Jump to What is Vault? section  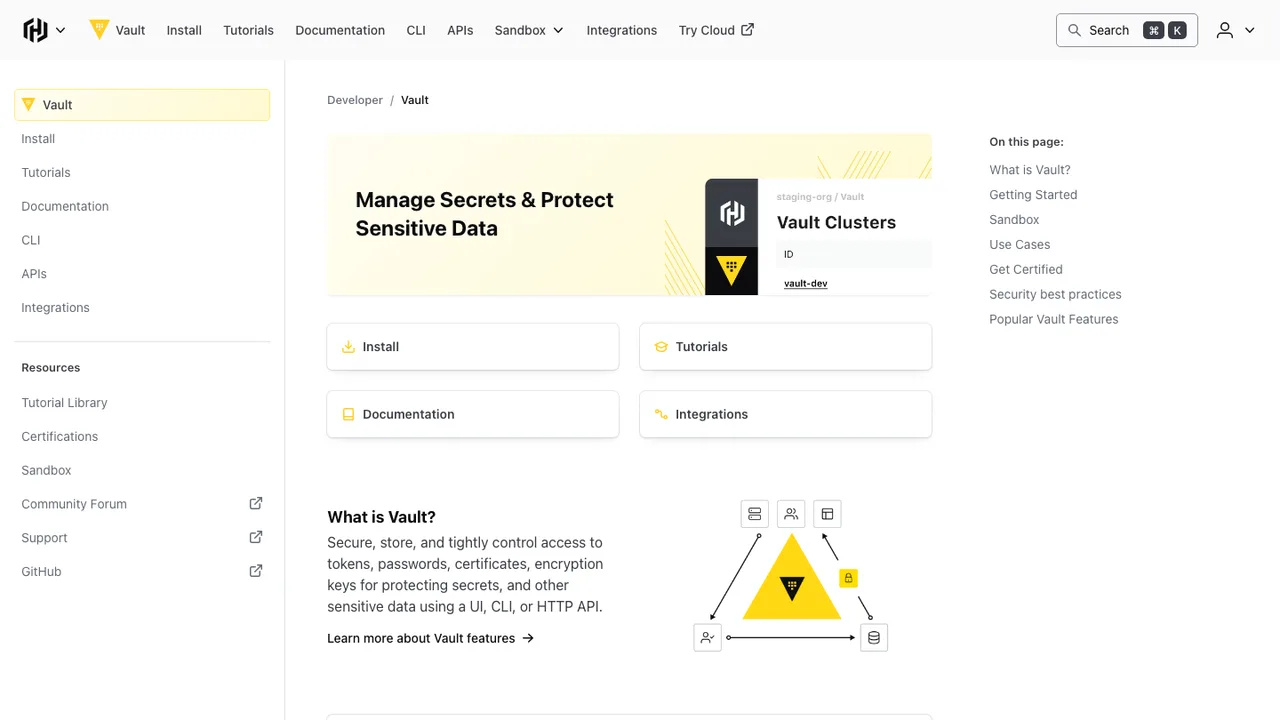(1030, 170)
